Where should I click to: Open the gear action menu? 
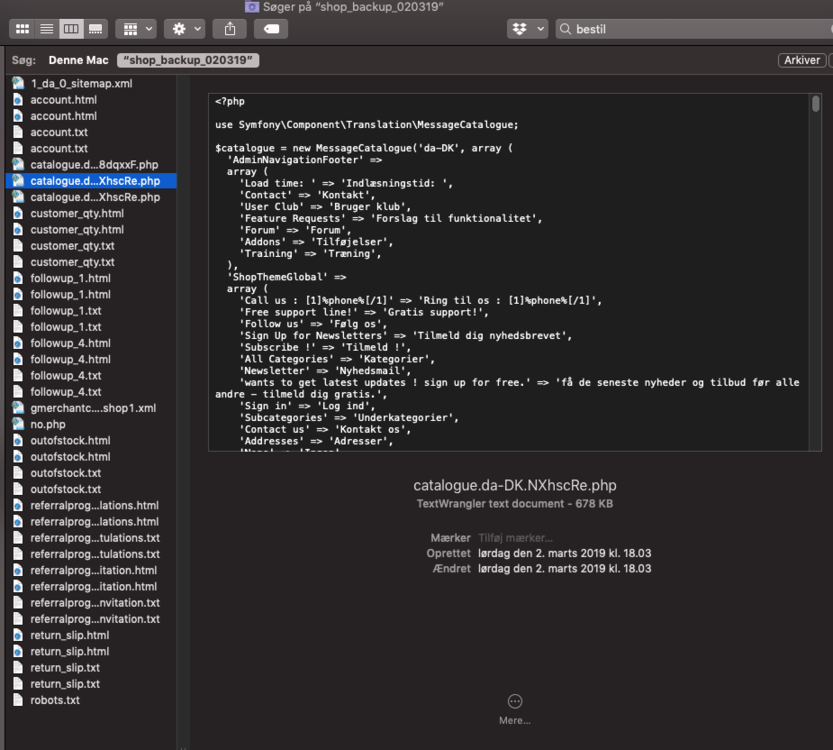[185, 29]
